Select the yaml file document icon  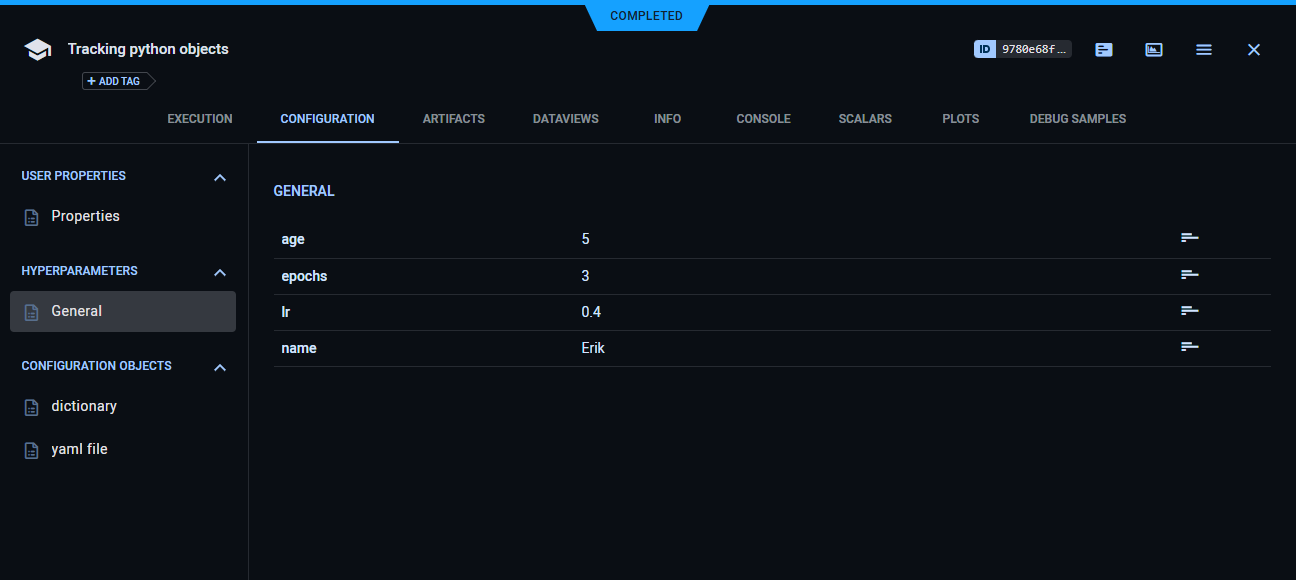click(x=31, y=449)
